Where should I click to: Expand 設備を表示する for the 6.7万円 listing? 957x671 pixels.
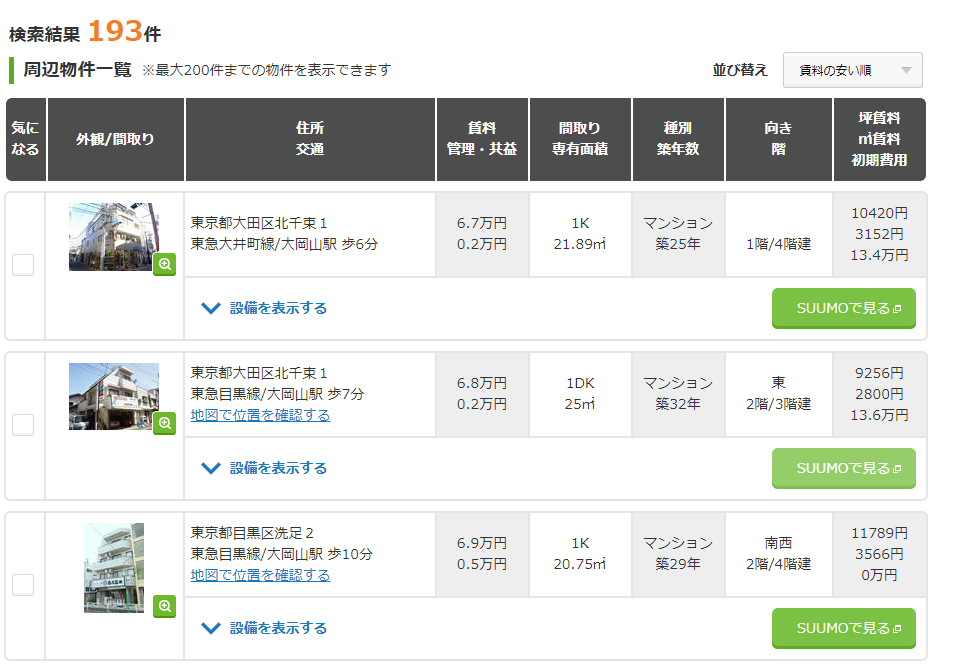point(265,308)
